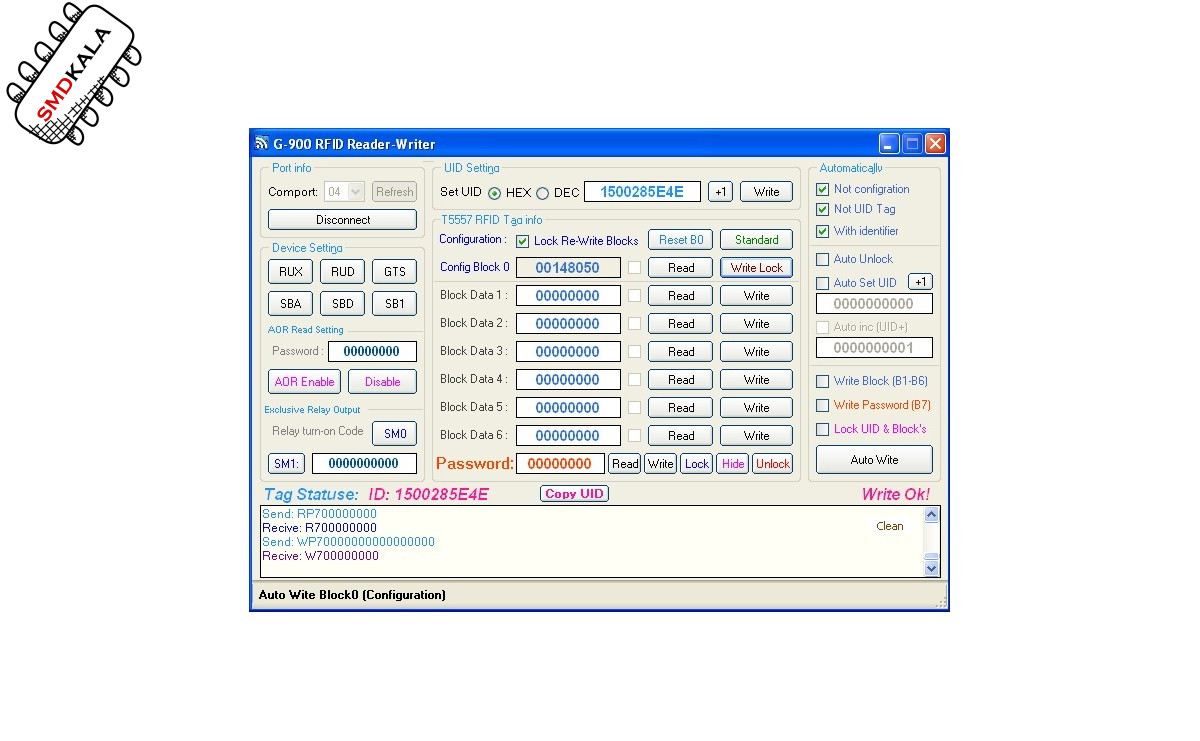Image resolution: width=1200 pixels, height=741 pixels.
Task: Click the GTS device setting button
Action: click(x=394, y=272)
